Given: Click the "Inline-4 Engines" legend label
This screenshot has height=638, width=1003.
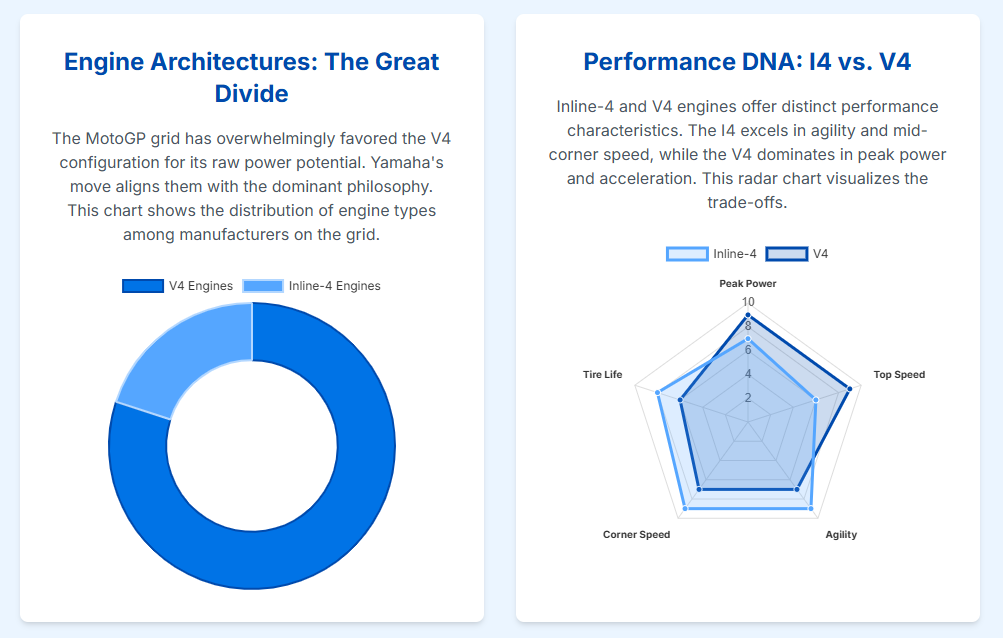Looking at the screenshot, I should point(334,286).
